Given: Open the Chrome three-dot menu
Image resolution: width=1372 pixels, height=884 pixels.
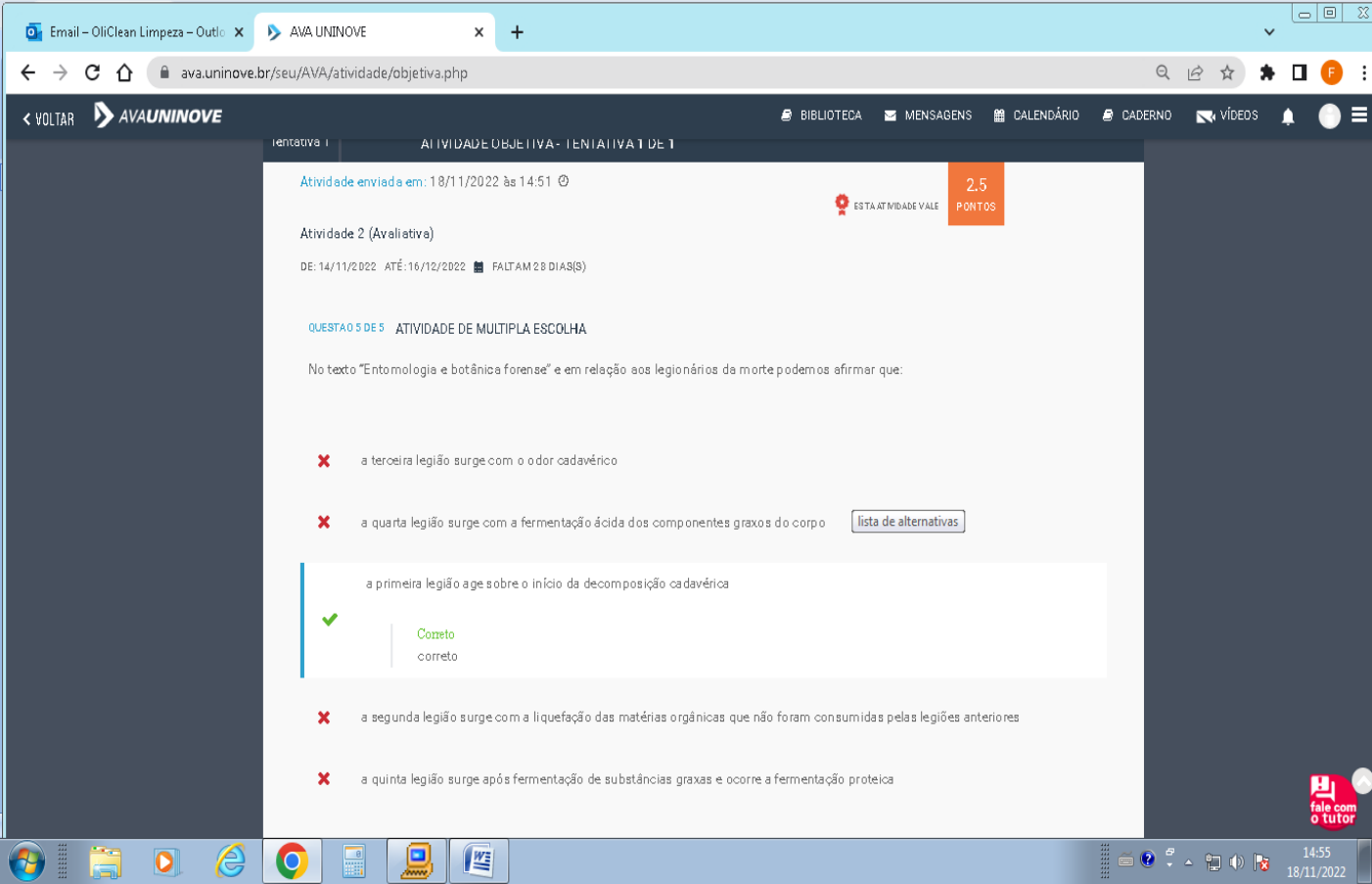Looking at the screenshot, I should 1363,72.
